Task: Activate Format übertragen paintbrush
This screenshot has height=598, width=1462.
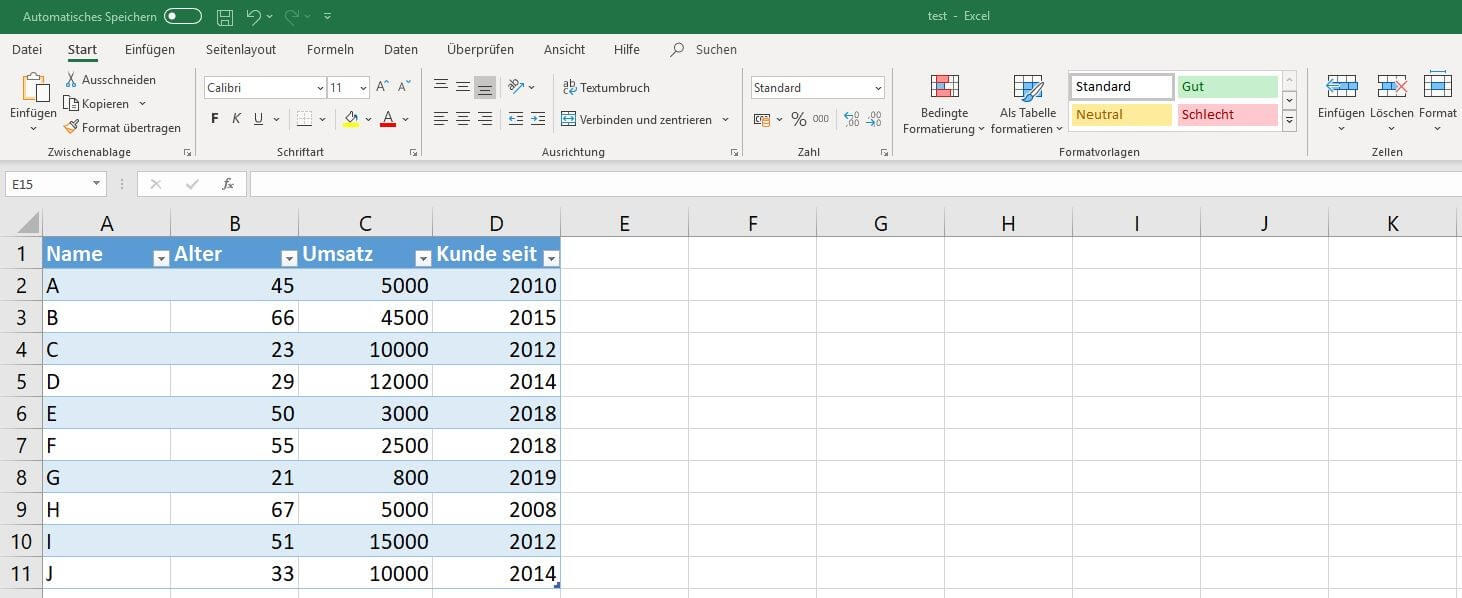Action: (72, 127)
